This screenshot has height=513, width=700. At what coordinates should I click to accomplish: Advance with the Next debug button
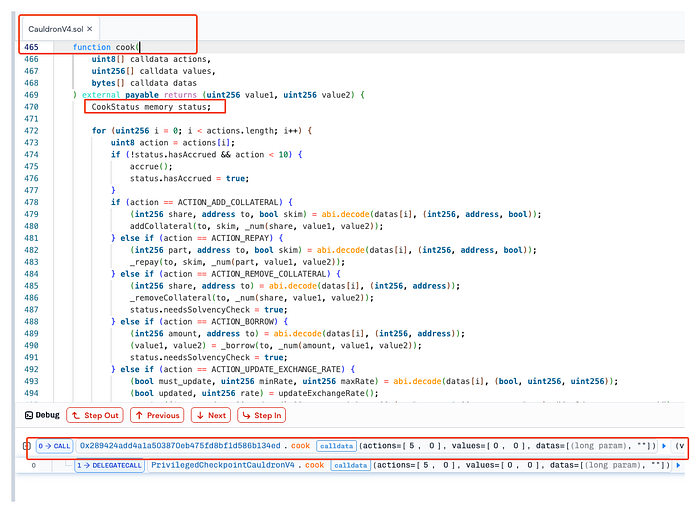[209, 415]
